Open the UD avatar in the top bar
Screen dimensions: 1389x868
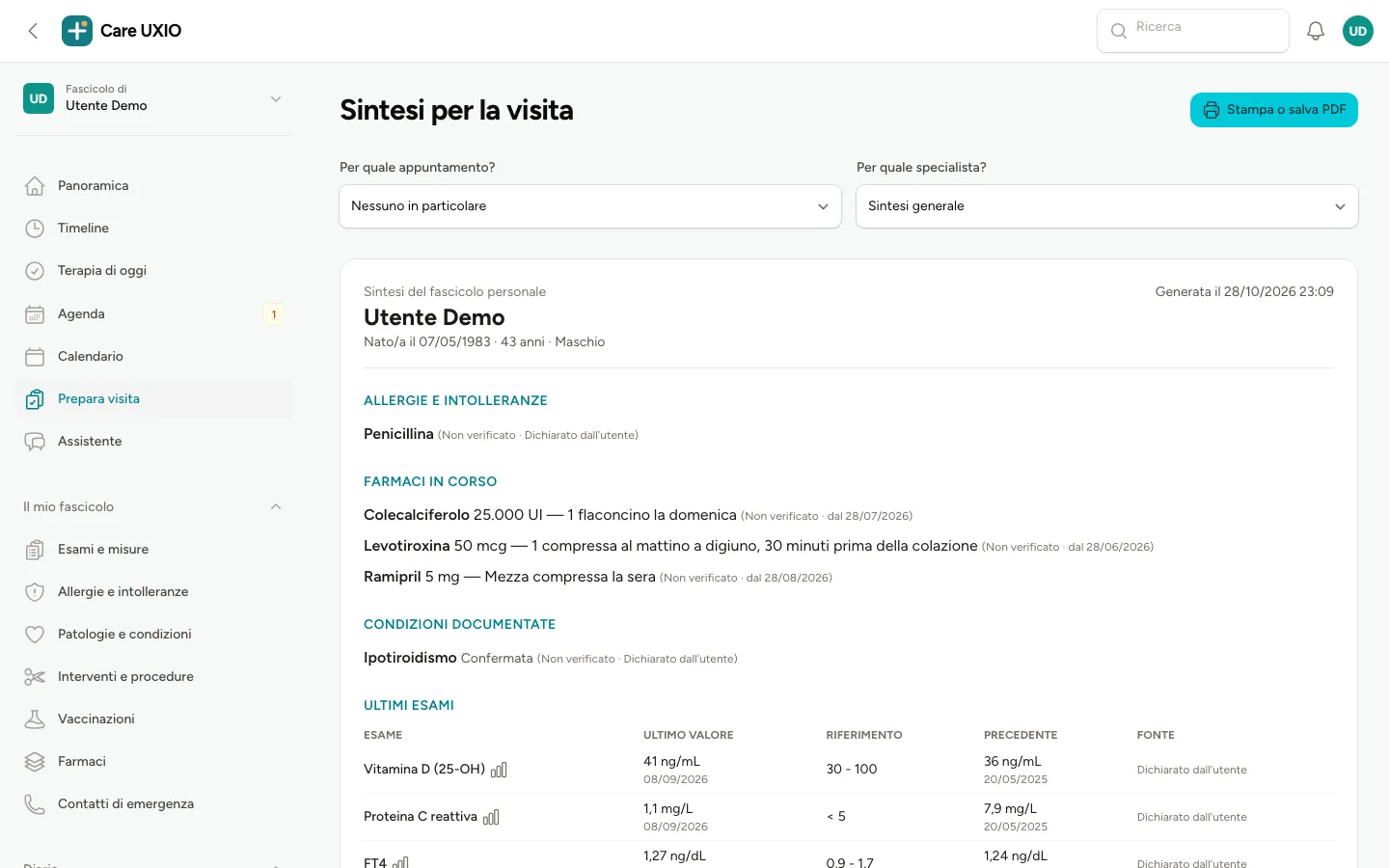tap(1358, 31)
